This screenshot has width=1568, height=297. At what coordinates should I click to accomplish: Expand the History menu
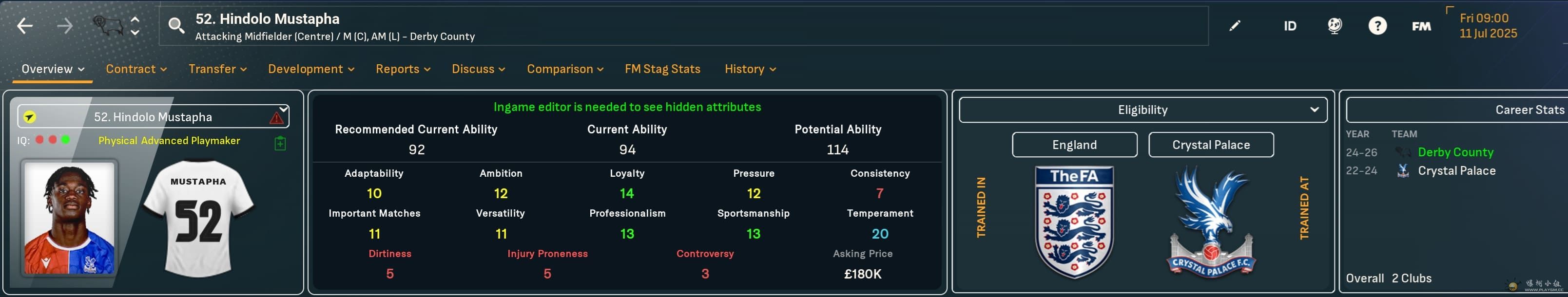click(750, 69)
